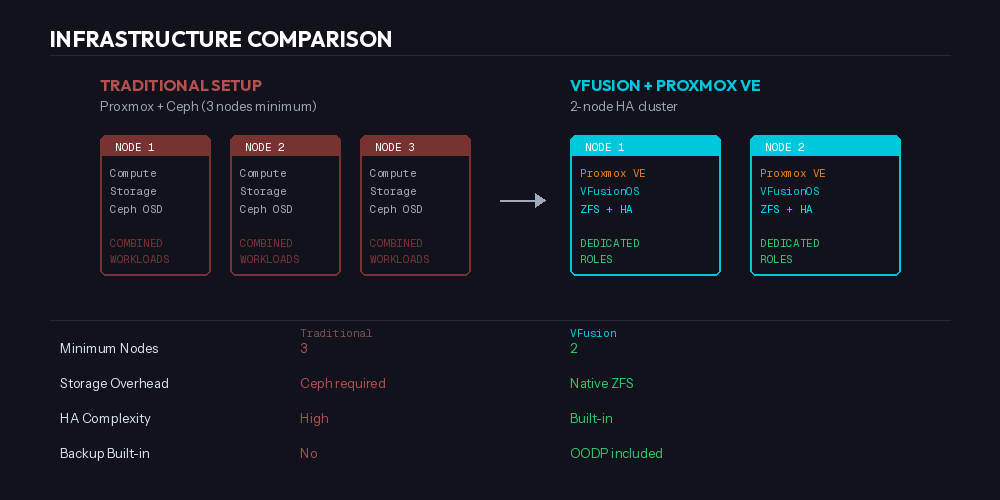The width and height of the screenshot is (1000, 500).
Task: Click Dedicated Roles in cyan Node 2
Action: pyautogui.click(x=790, y=251)
